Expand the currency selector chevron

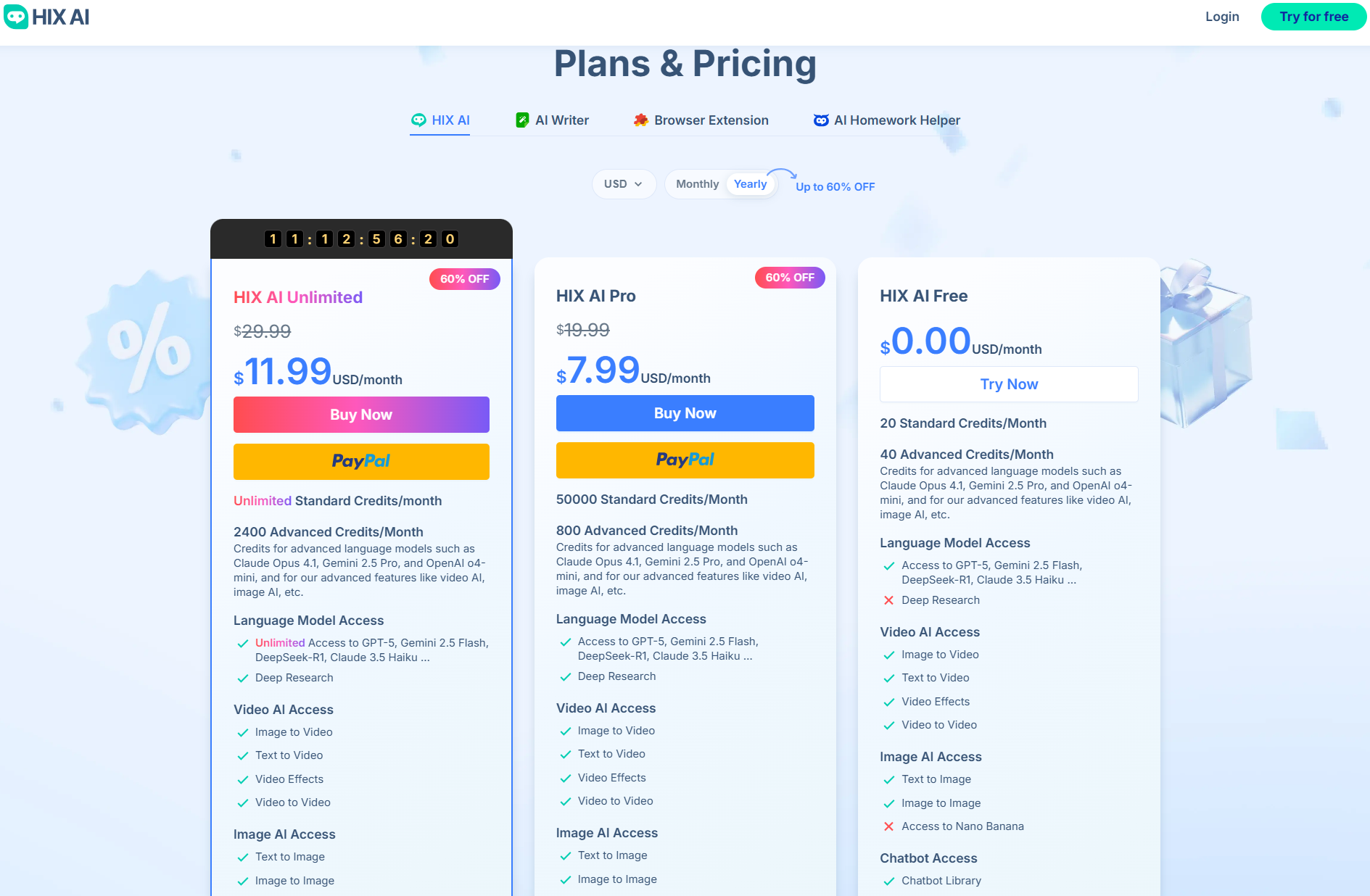pyautogui.click(x=639, y=184)
